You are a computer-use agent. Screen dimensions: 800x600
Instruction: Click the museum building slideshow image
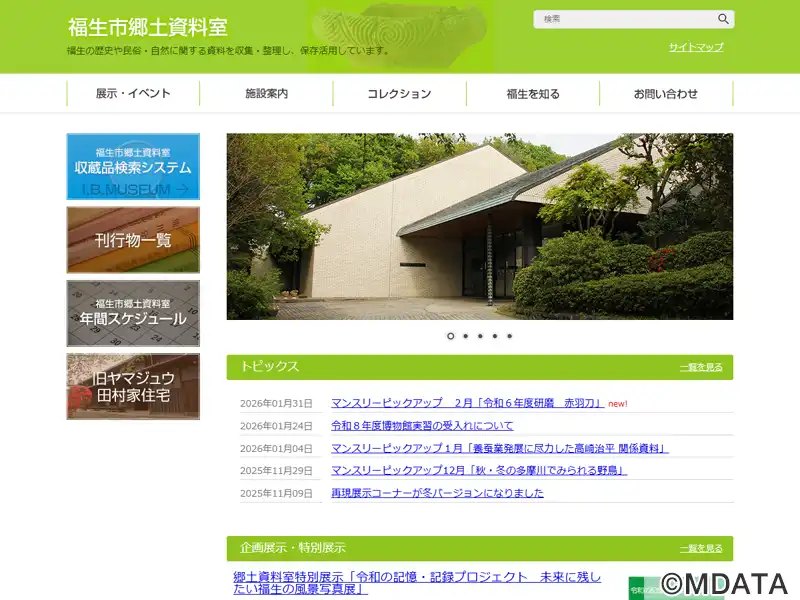[480, 227]
